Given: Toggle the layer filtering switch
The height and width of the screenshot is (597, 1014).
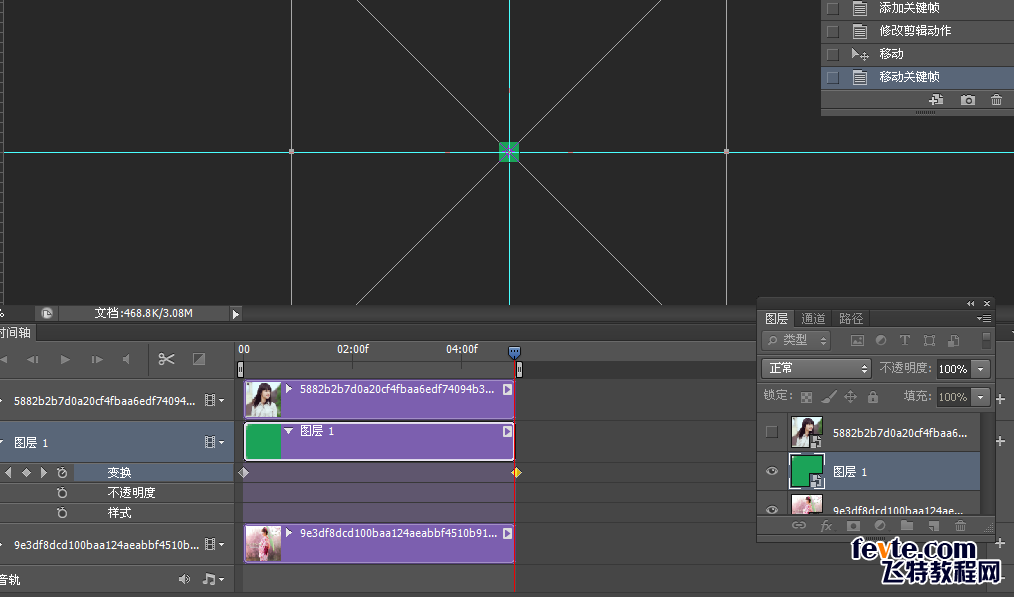Looking at the screenshot, I should 986,340.
